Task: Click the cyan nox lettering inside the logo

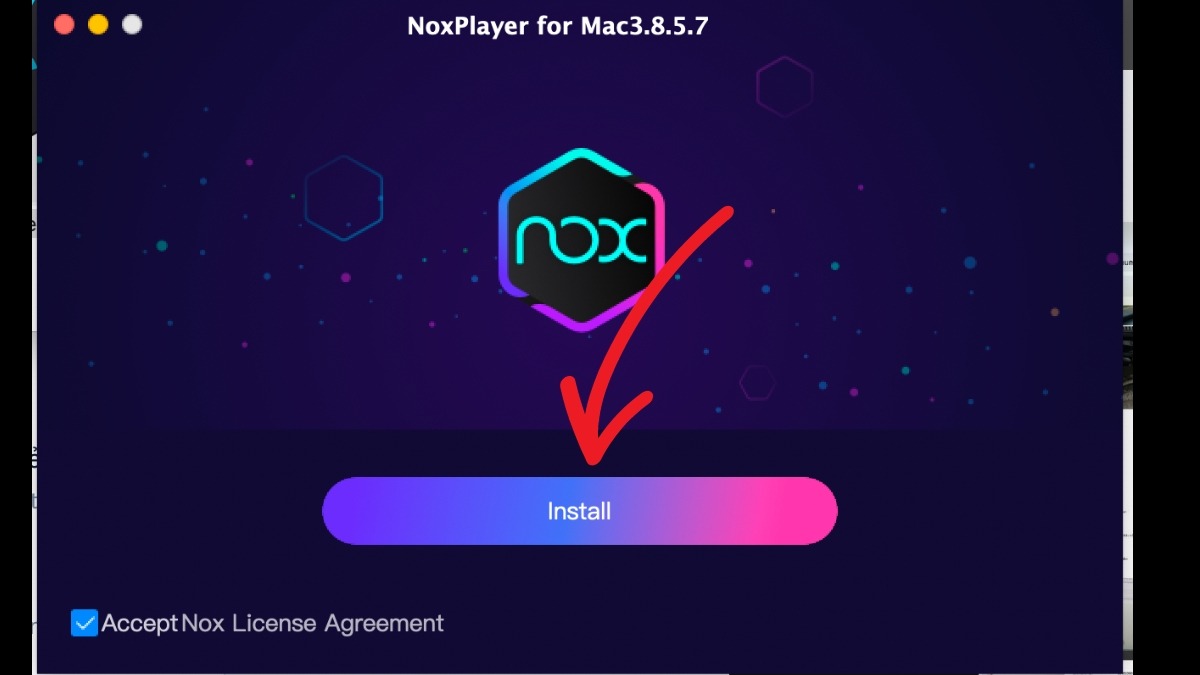Action: point(581,240)
